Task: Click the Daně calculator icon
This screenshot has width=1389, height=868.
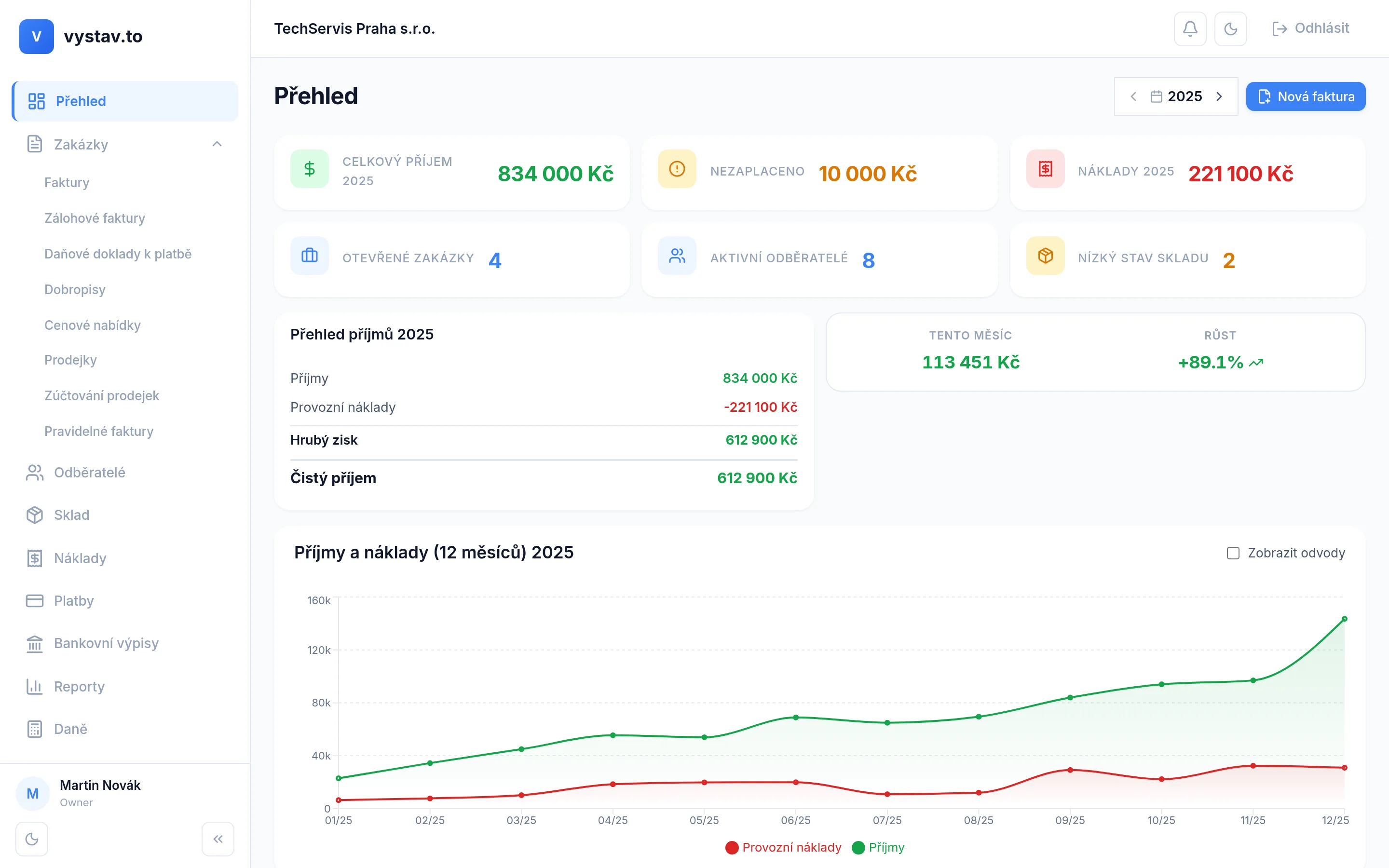Action: tap(34, 729)
